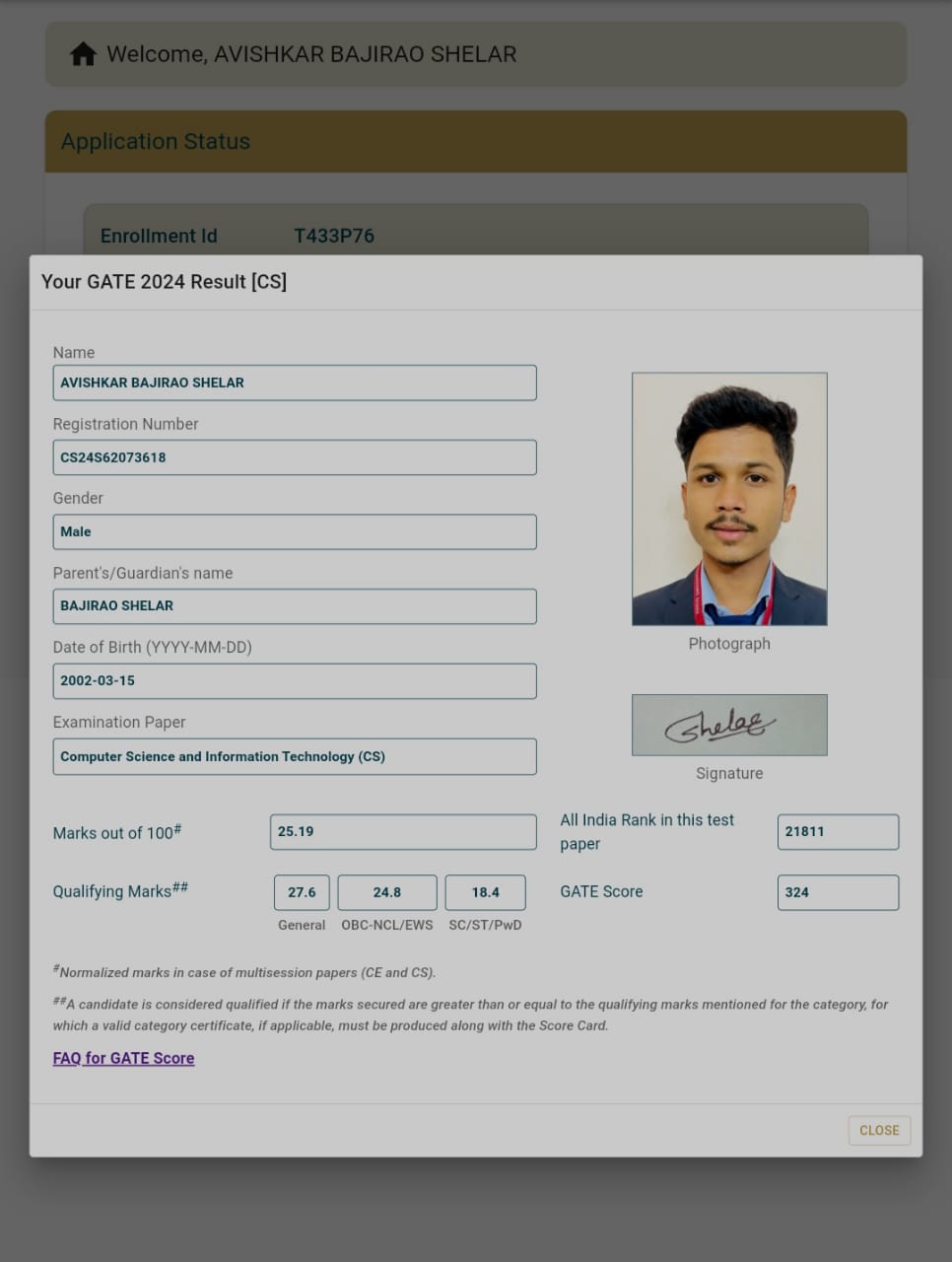952x1262 pixels.
Task: Close the GATE 2024 result dialog
Action: pyautogui.click(x=879, y=1130)
